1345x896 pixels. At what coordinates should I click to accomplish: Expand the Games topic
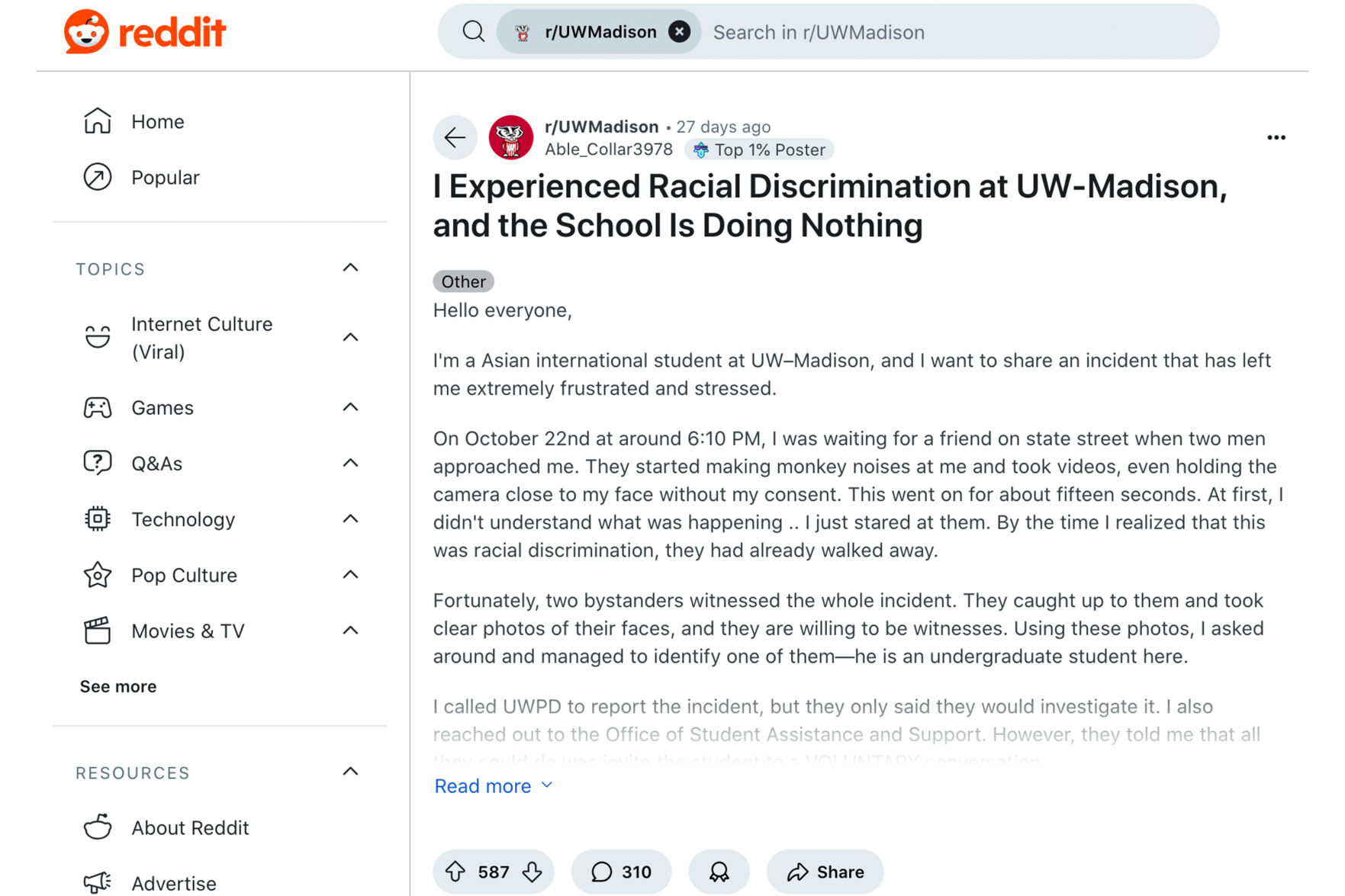(x=350, y=407)
